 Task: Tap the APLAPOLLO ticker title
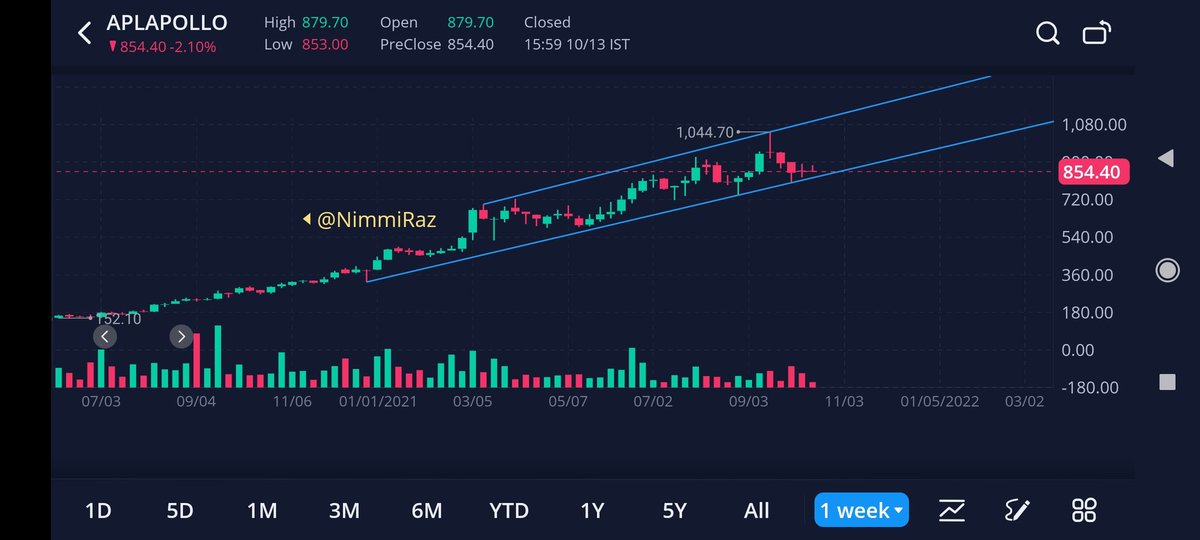(x=167, y=22)
